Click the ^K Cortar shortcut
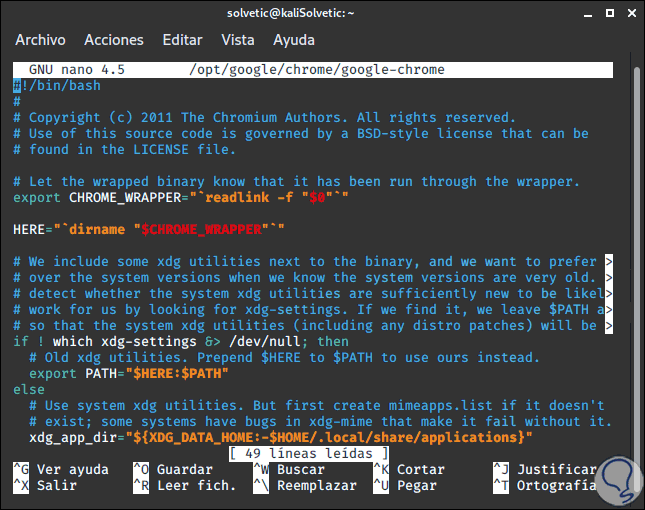Viewport: 645px width, 510px height. [409, 469]
